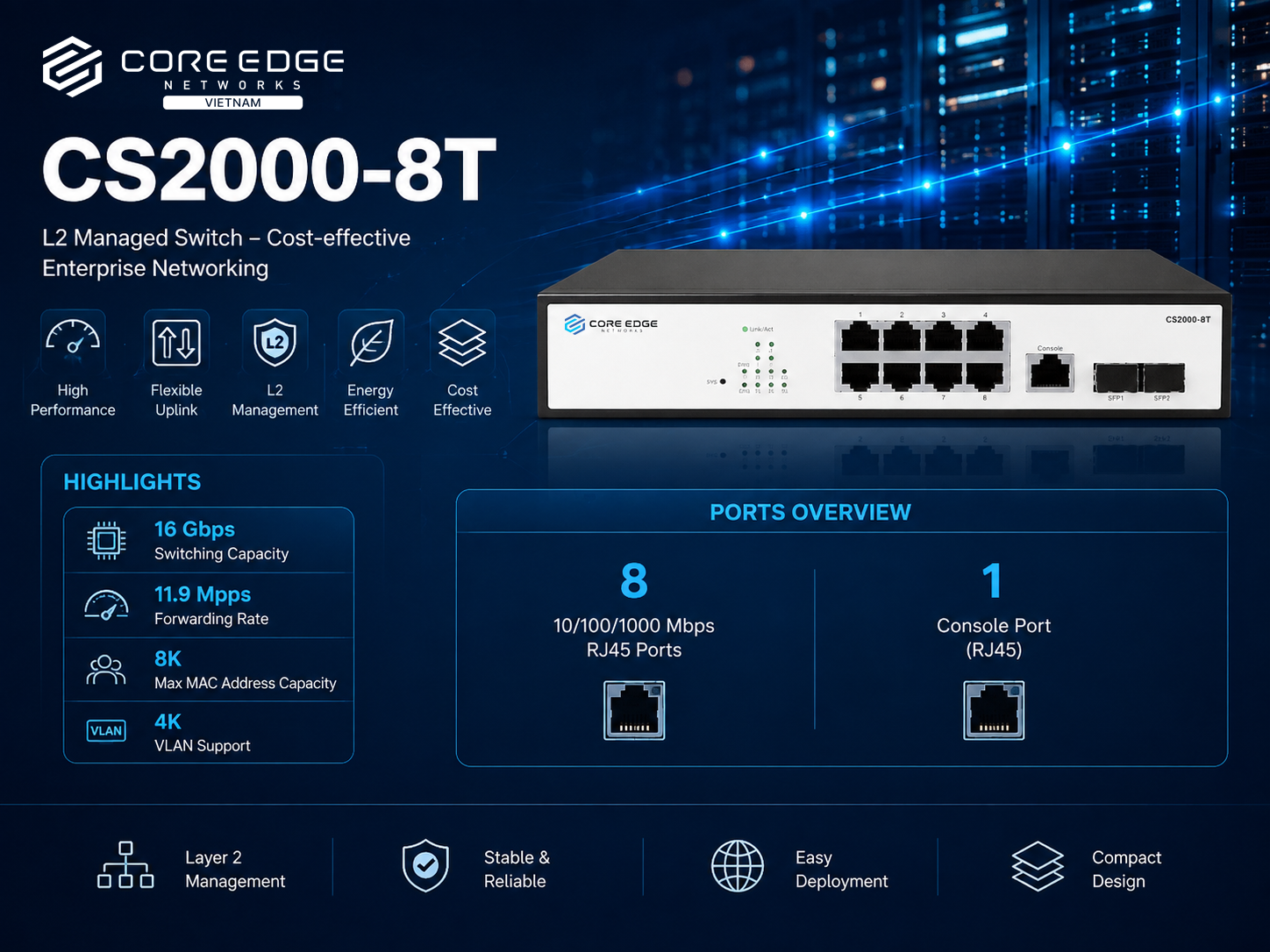1270x952 pixels.
Task: Click the Stable & Reliable shield checkmark icon
Action: (x=425, y=866)
